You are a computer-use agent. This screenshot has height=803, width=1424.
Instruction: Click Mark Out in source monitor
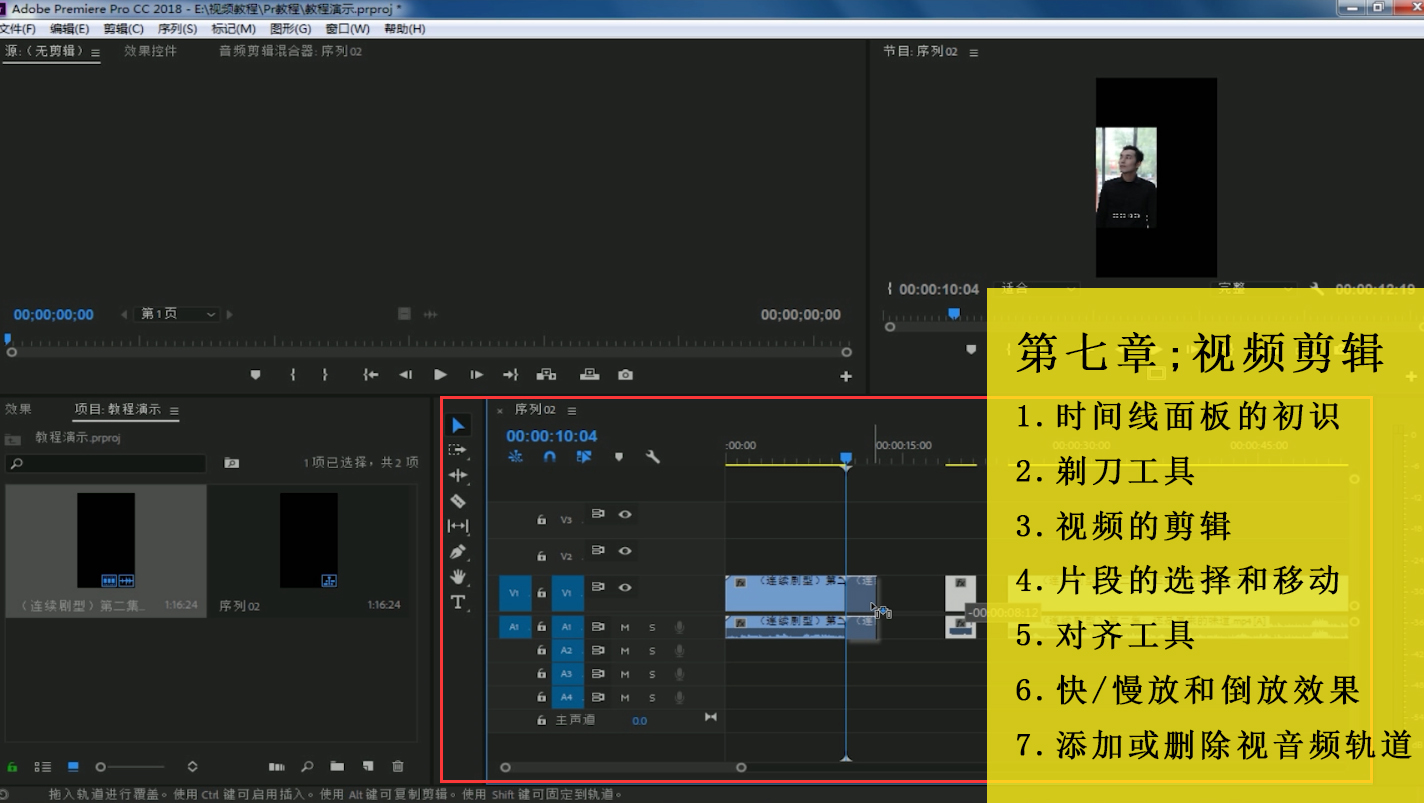coord(325,375)
